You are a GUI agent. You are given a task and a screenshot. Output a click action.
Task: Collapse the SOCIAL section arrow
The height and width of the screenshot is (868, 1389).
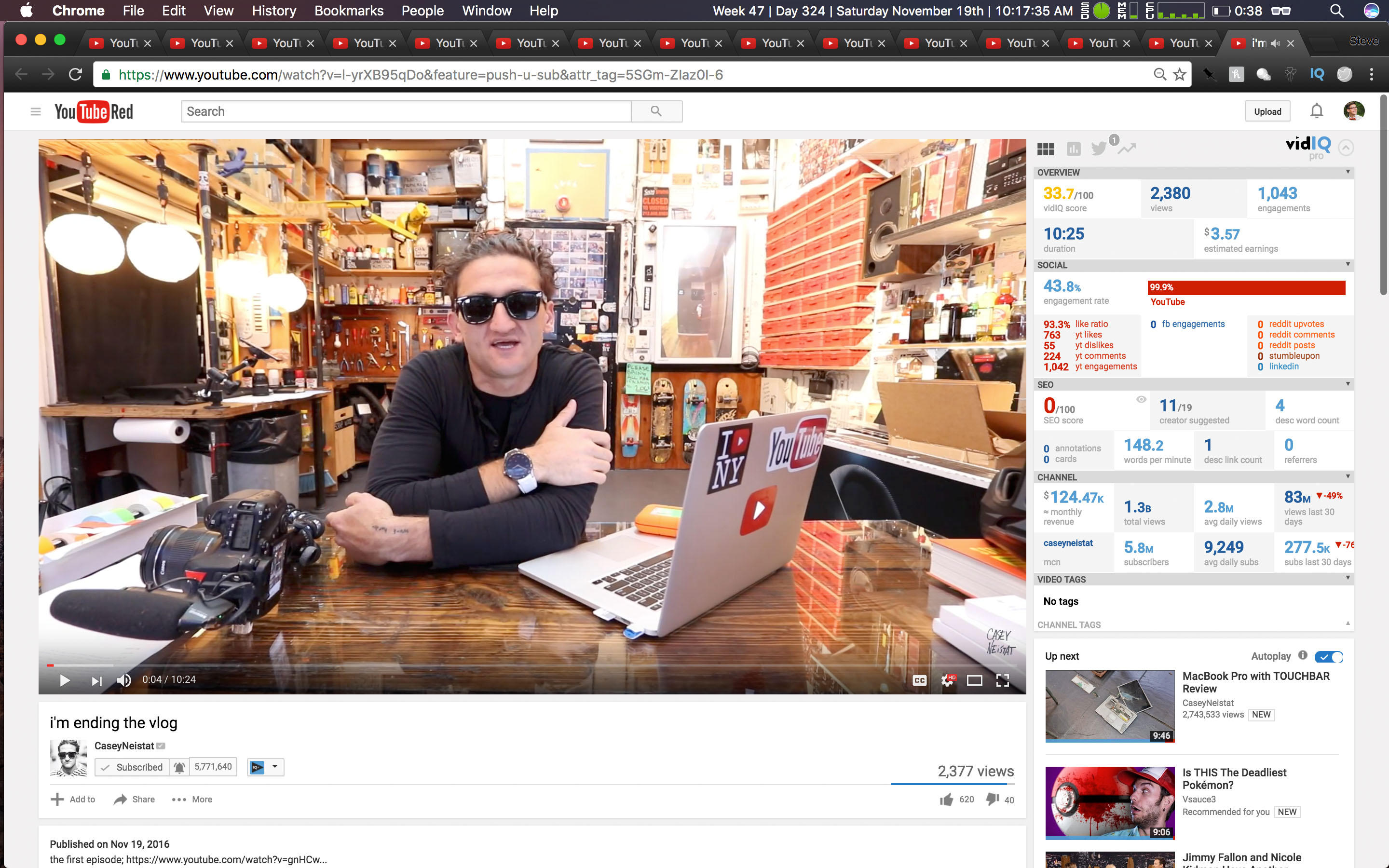tap(1348, 265)
